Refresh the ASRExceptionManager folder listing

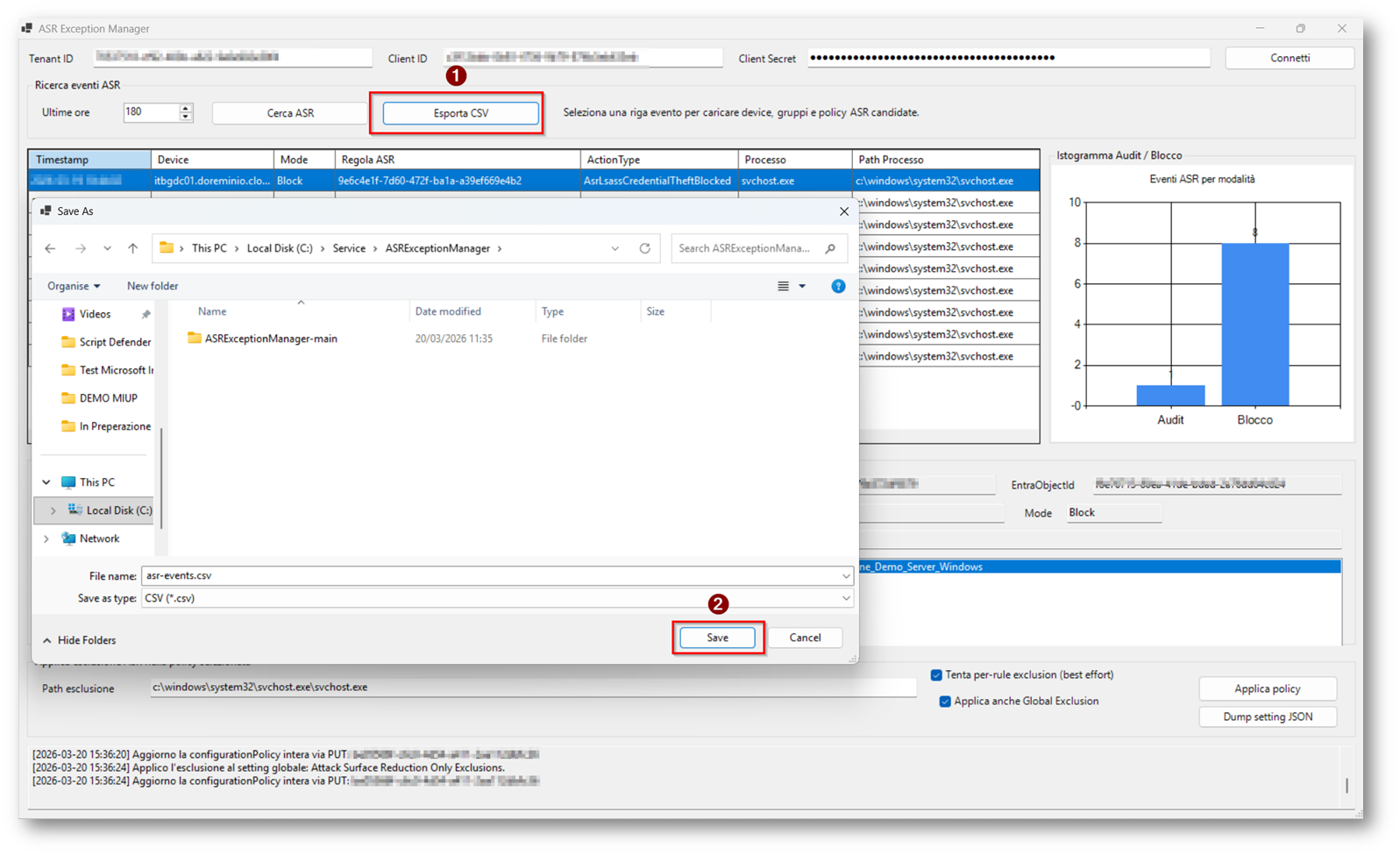[x=644, y=249]
